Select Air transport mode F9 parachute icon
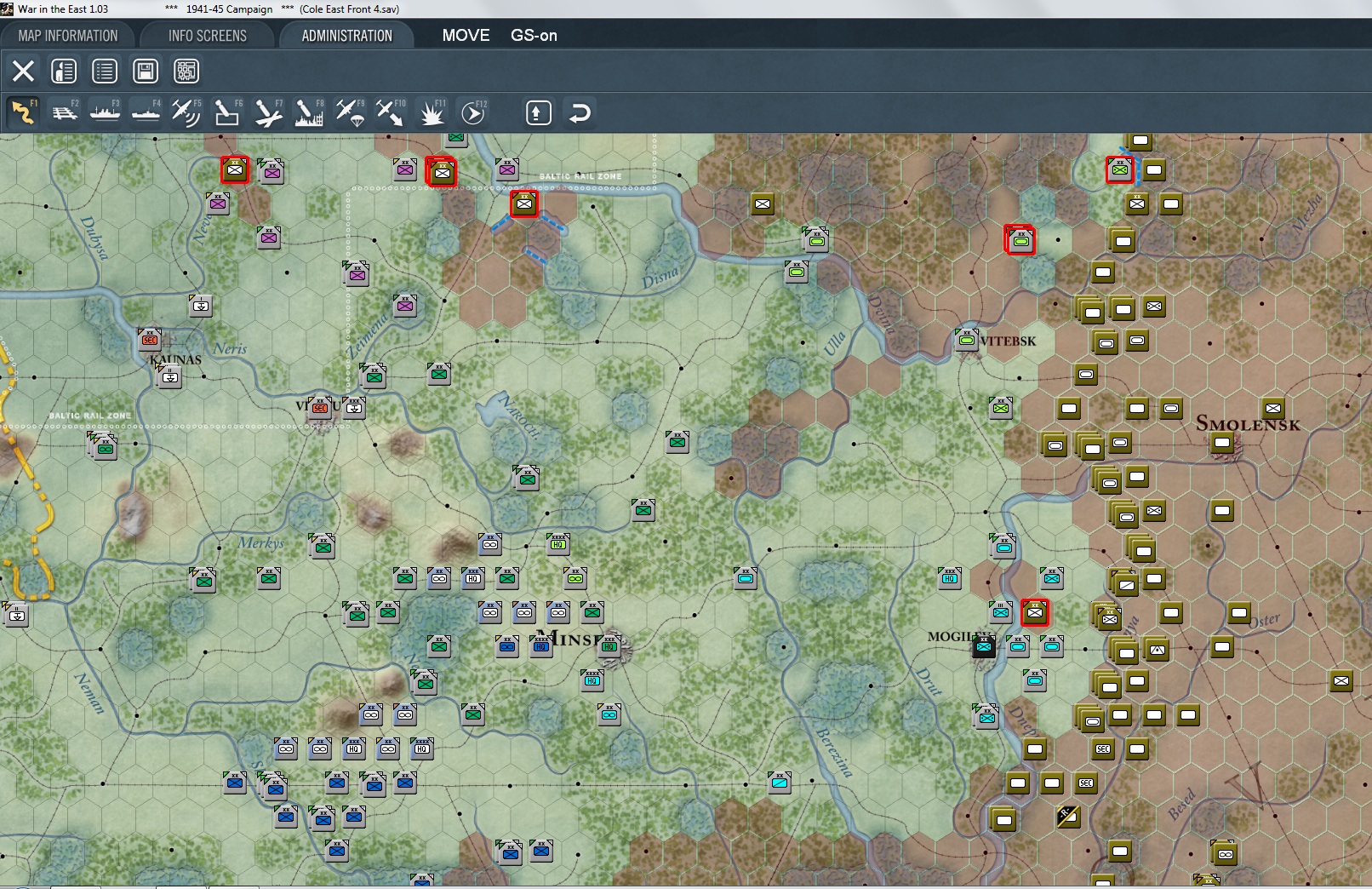This screenshot has height=889, width=1372. [350, 112]
